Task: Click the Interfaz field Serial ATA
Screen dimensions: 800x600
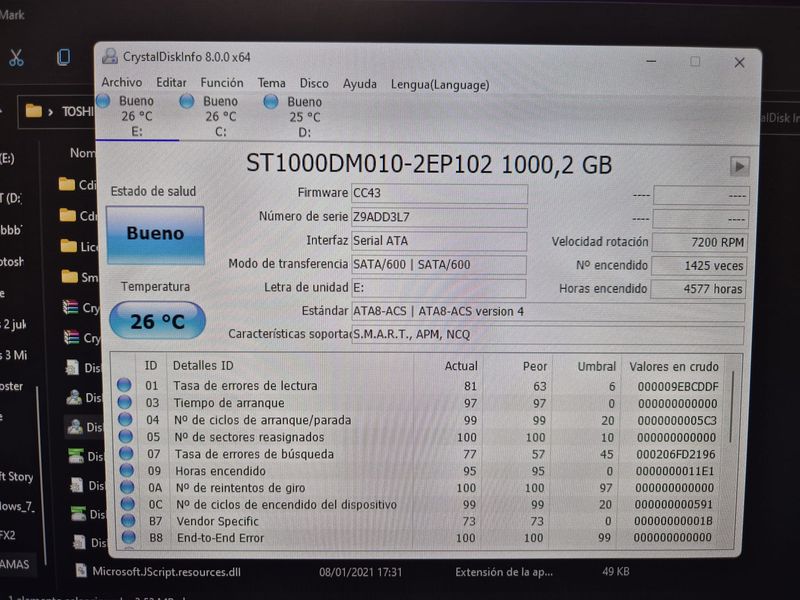Action: click(x=439, y=241)
